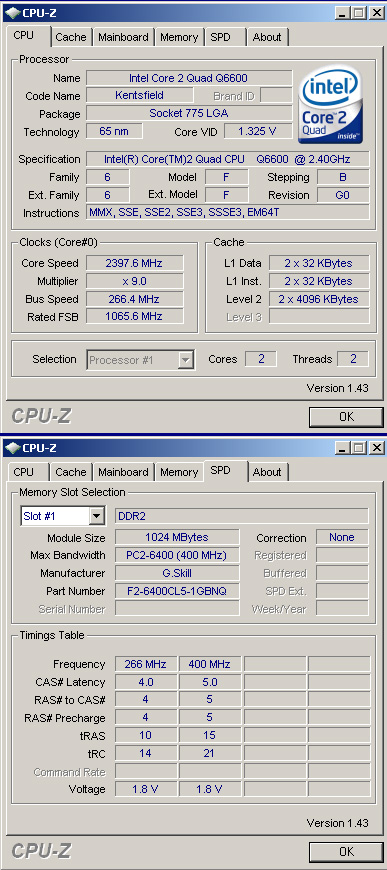Click the tRAS 10 cell
Image resolution: width=387 pixels, height=870 pixels.
tap(145, 735)
